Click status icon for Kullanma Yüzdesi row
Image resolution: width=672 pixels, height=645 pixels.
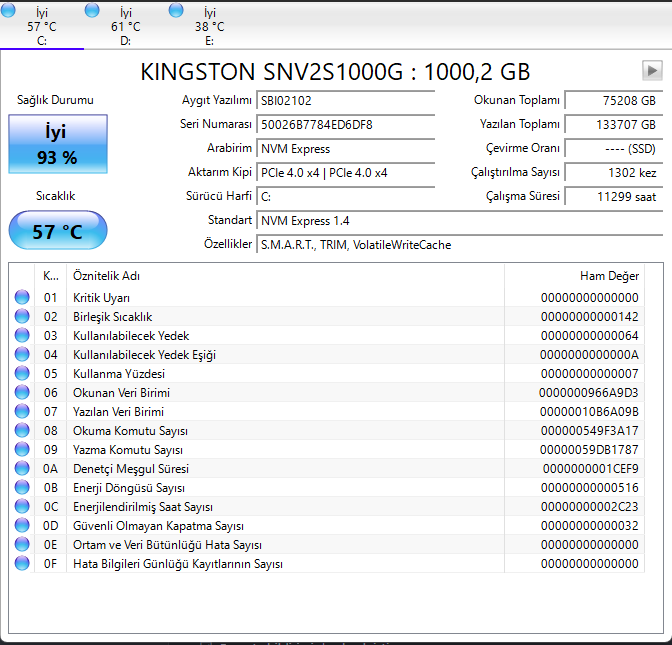(22, 374)
